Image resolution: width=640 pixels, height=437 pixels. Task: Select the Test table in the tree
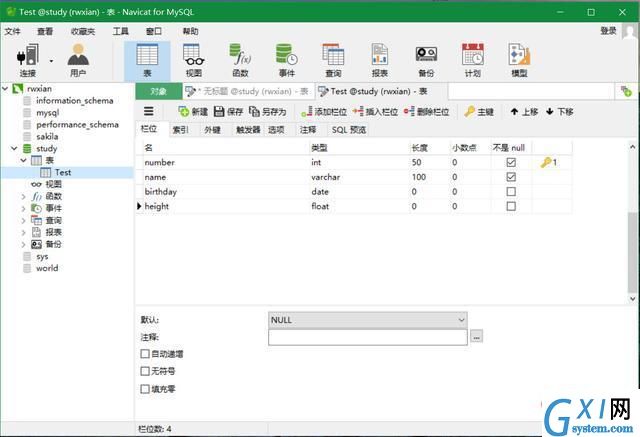[x=63, y=173]
